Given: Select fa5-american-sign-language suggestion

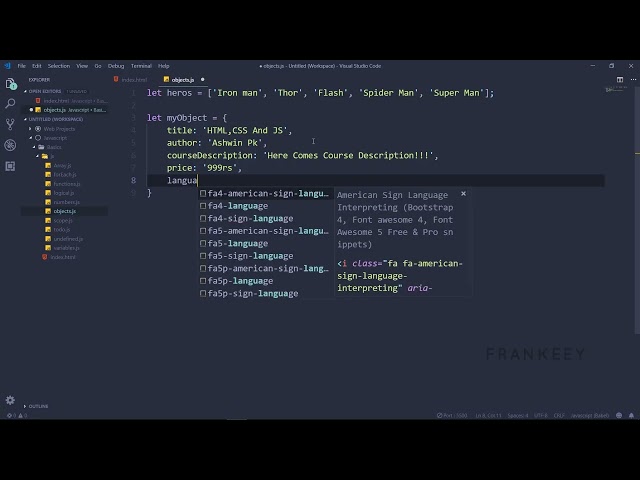Looking at the screenshot, I should [265, 231].
